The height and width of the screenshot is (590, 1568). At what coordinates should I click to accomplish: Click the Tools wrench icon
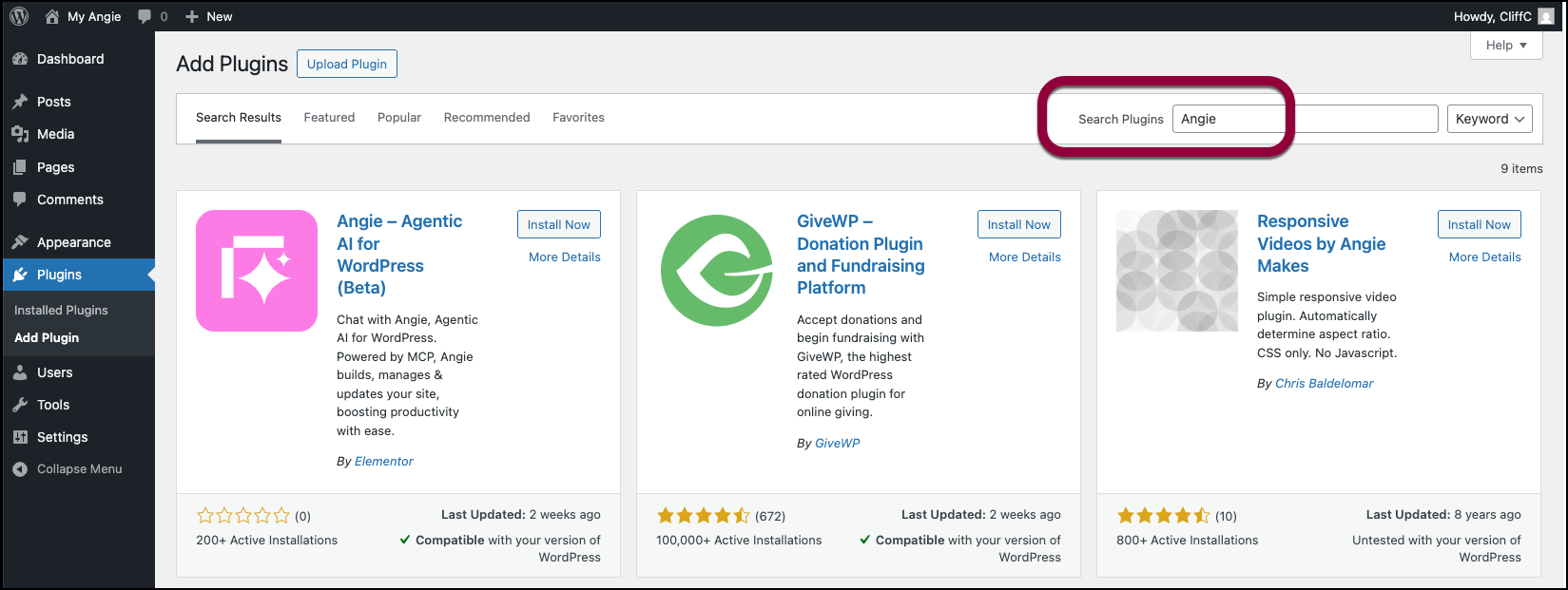coord(20,405)
